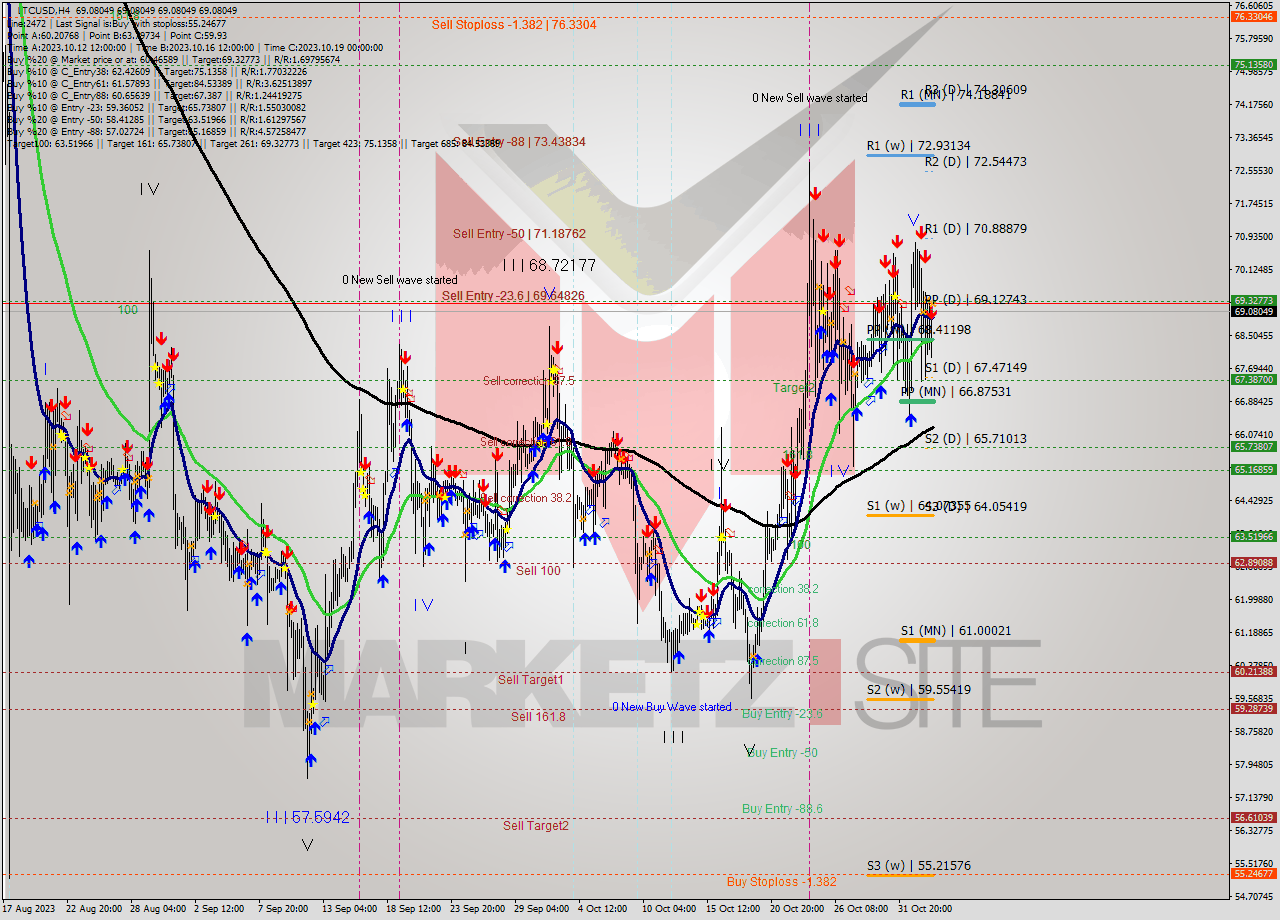
Task: Select the Sell Target1 label
Action: tap(531, 679)
